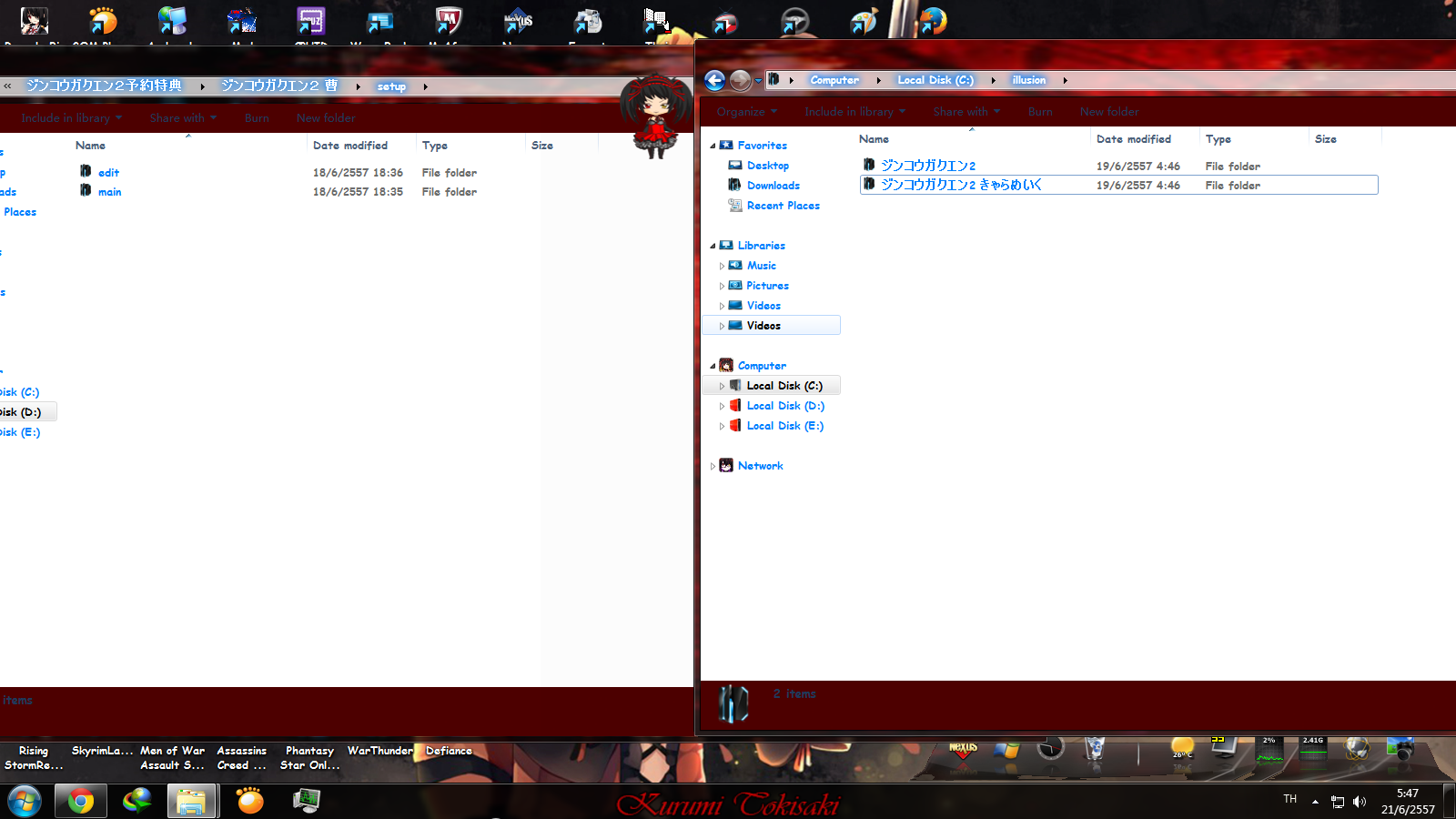Create New folder in illusion window
This screenshot has width=1456, height=819.
coord(1109,112)
